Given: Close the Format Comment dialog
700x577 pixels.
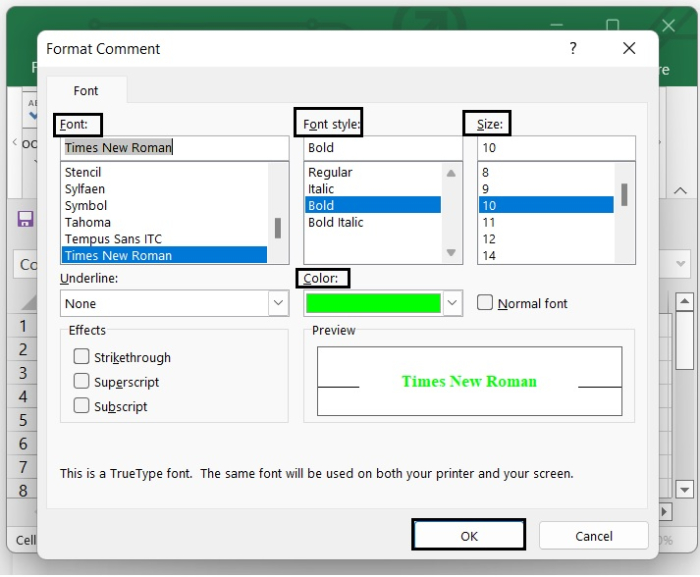Looking at the screenshot, I should pos(629,48).
